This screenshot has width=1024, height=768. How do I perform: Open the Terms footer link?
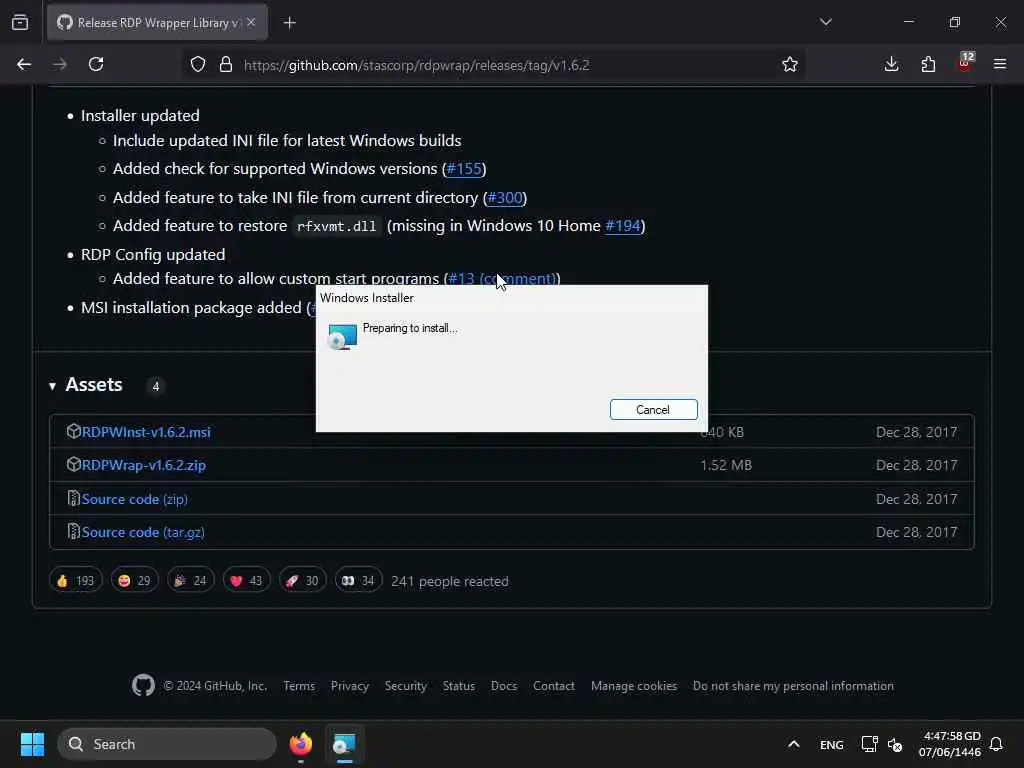point(299,686)
